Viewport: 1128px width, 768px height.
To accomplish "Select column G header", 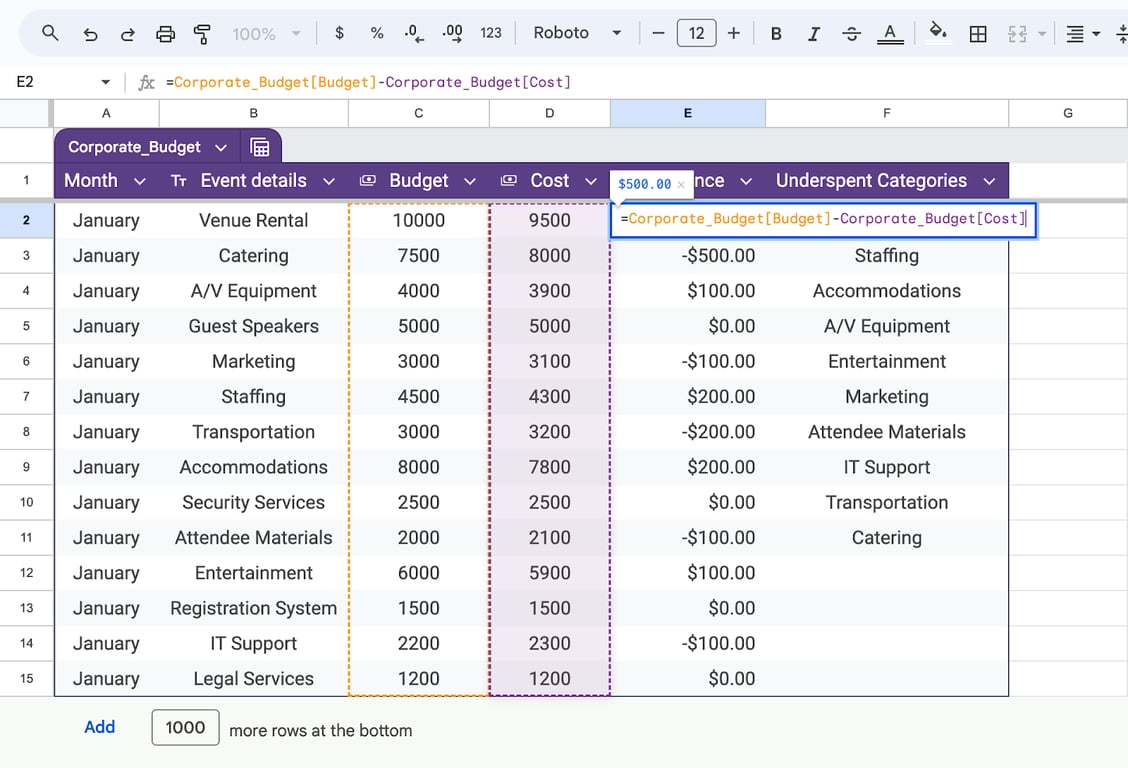I will pyautogui.click(x=1068, y=113).
